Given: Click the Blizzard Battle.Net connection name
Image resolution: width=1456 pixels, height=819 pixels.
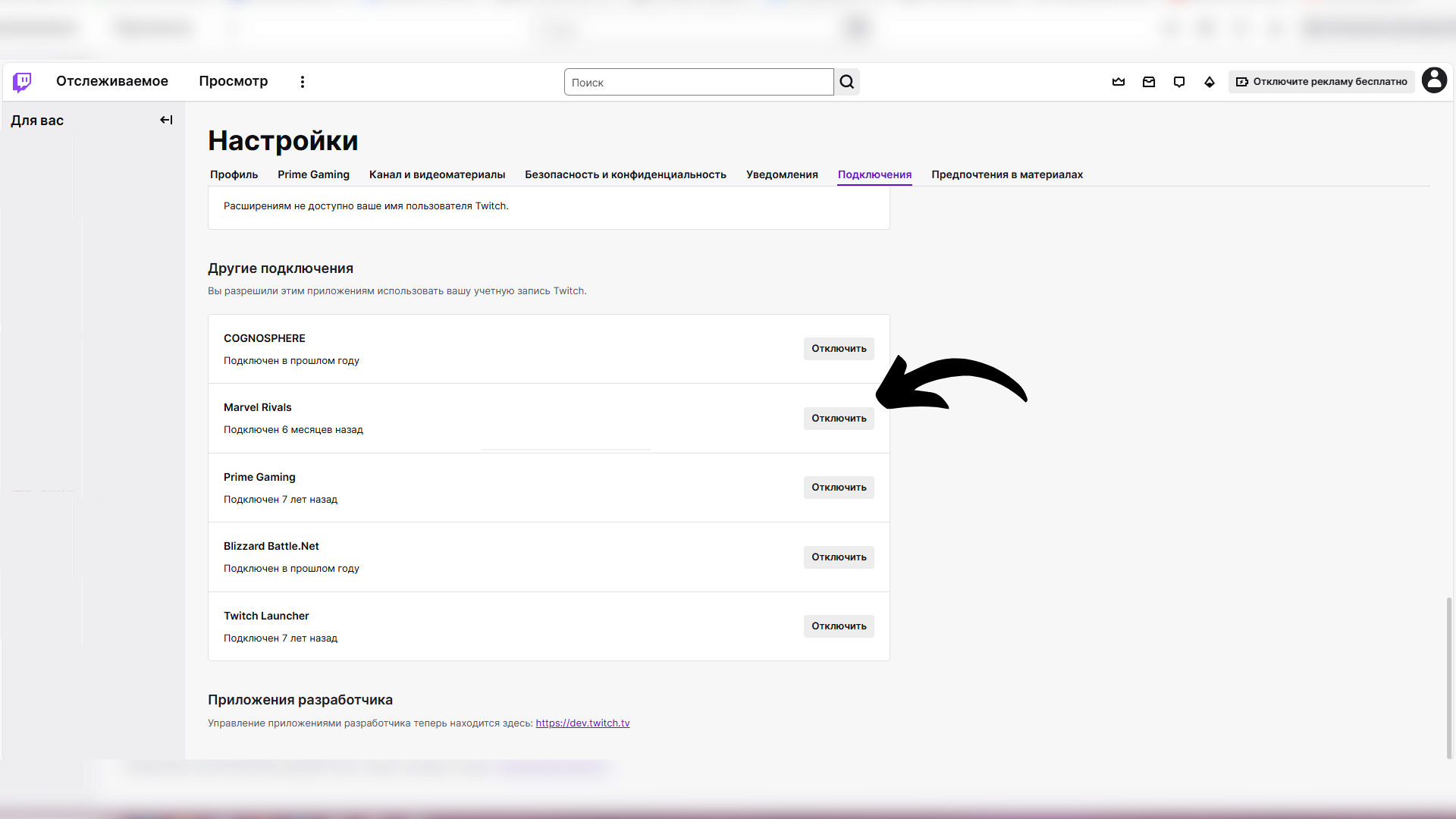Looking at the screenshot, I should [271, 546].
